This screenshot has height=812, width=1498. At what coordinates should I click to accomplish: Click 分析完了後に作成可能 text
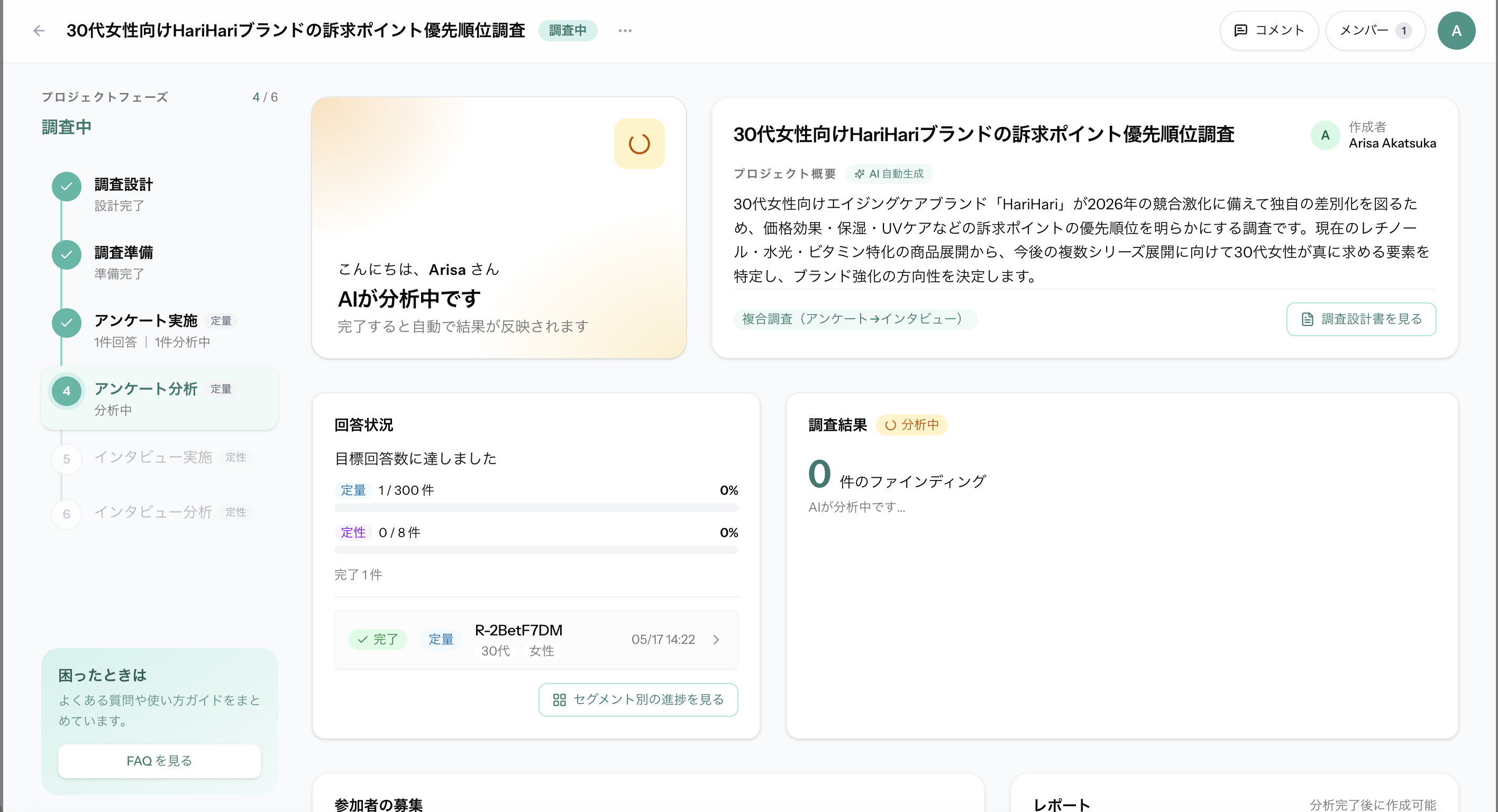click(1373, 805)
